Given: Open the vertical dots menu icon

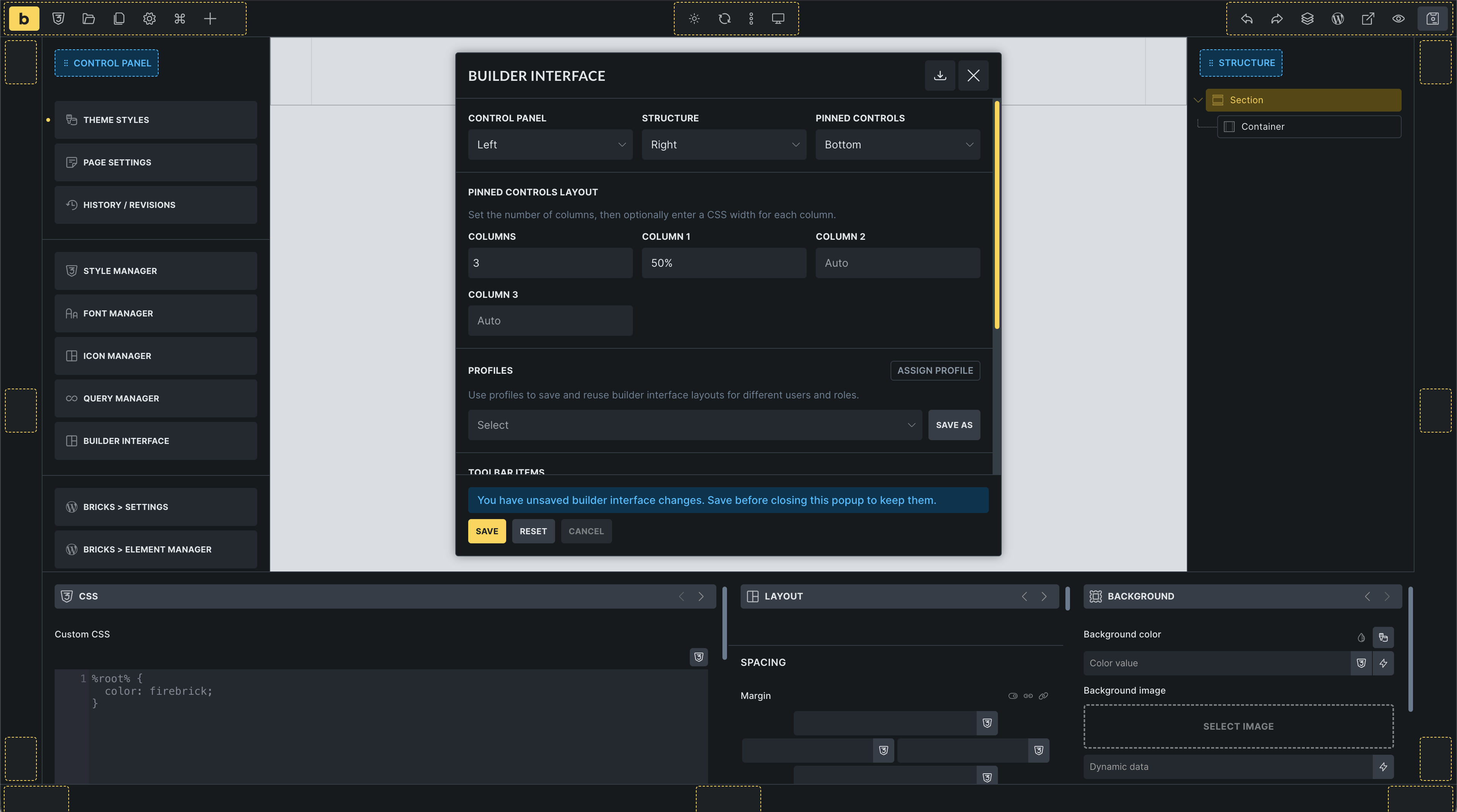Looking at the screenshot, I should (x=751, y=19).
